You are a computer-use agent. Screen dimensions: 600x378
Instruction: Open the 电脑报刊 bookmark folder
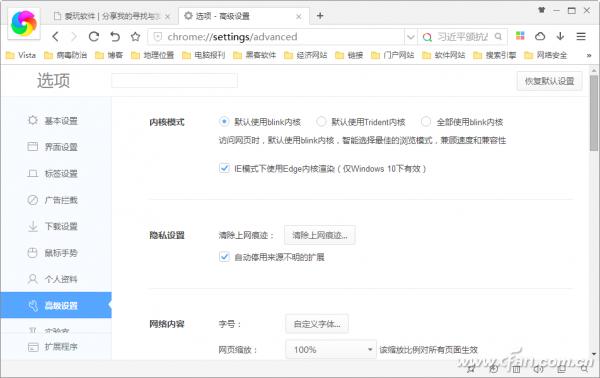203,55
